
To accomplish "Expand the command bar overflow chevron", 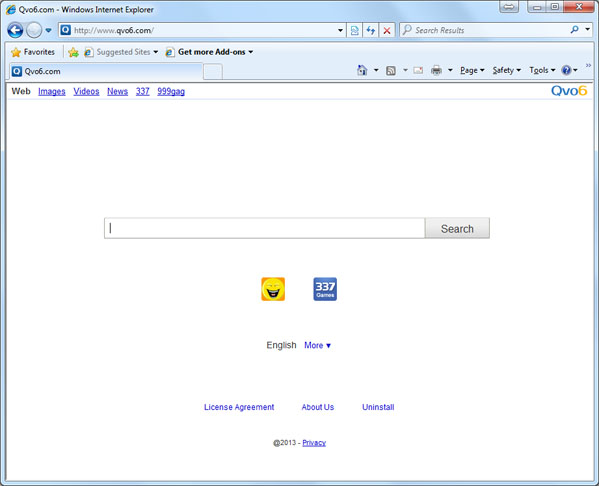I will point(588,65).
